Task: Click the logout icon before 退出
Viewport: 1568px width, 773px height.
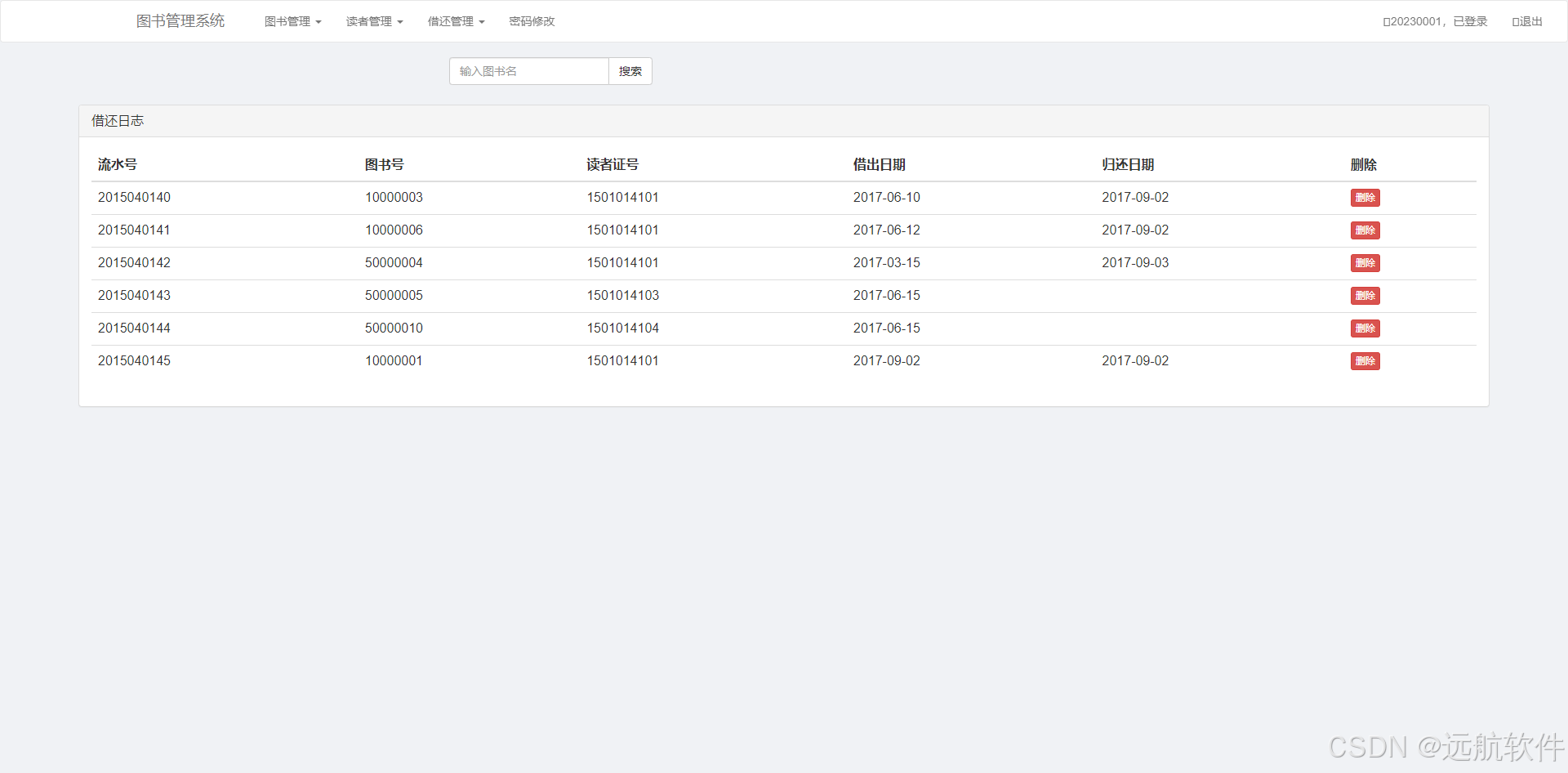Action: point(1513,21)
